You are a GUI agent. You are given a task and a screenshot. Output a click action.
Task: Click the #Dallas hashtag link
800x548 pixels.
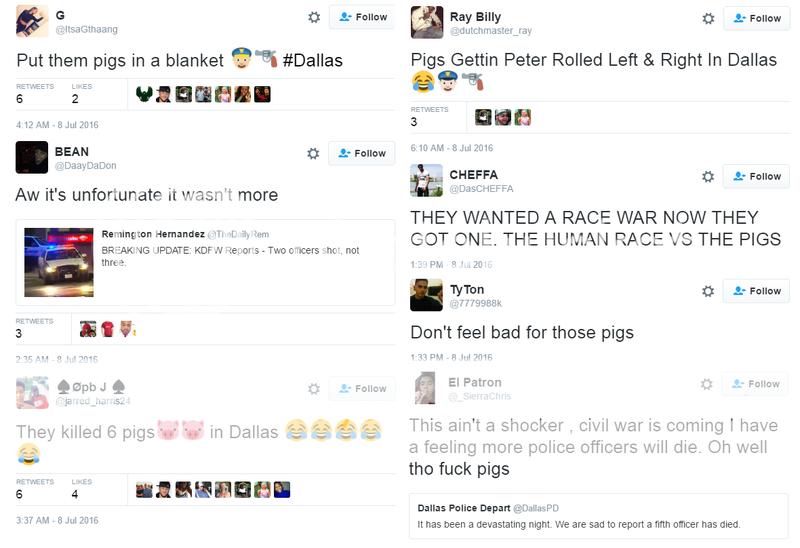coord(313,60)
